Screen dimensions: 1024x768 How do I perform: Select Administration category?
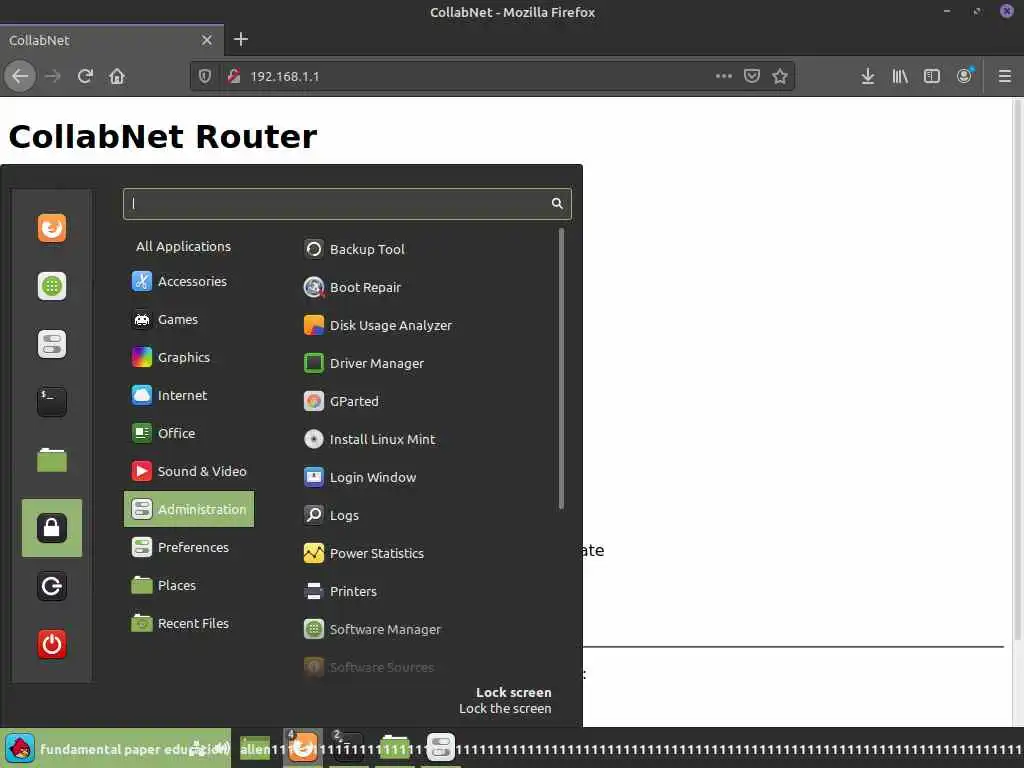coord(189,509)
